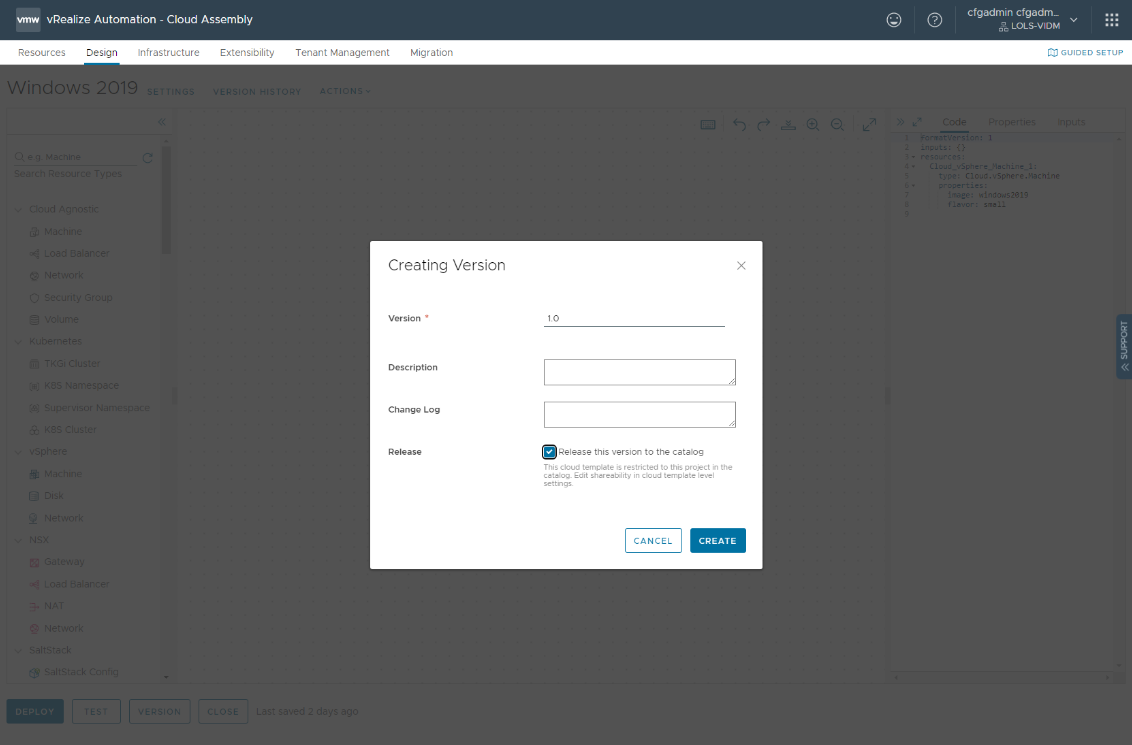Image resolution: width=1132 pixels, height=745 pixels.
Task: Select the Cloud Agnostic Load Balancer icon
Action: (34, 253)
